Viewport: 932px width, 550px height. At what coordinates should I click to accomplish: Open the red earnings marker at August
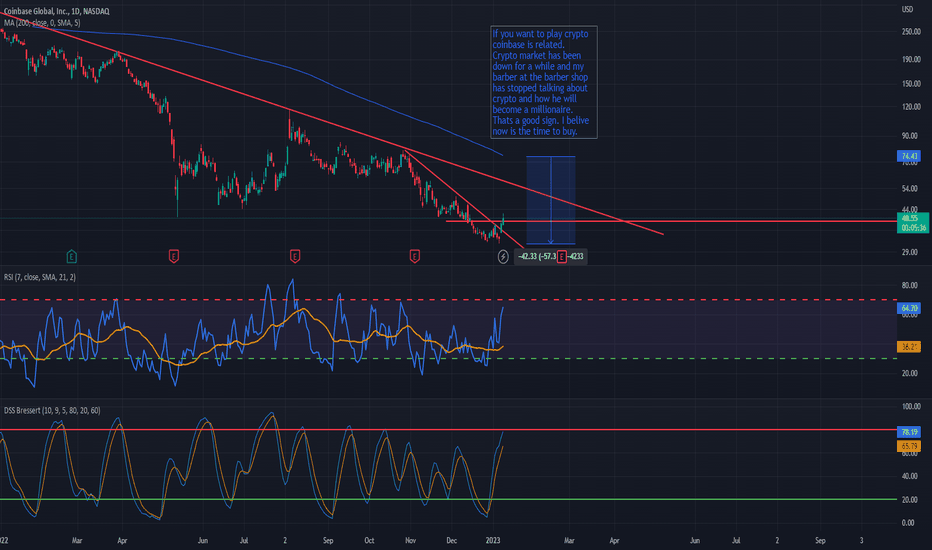pyautogui.click(x=295, y=256)
